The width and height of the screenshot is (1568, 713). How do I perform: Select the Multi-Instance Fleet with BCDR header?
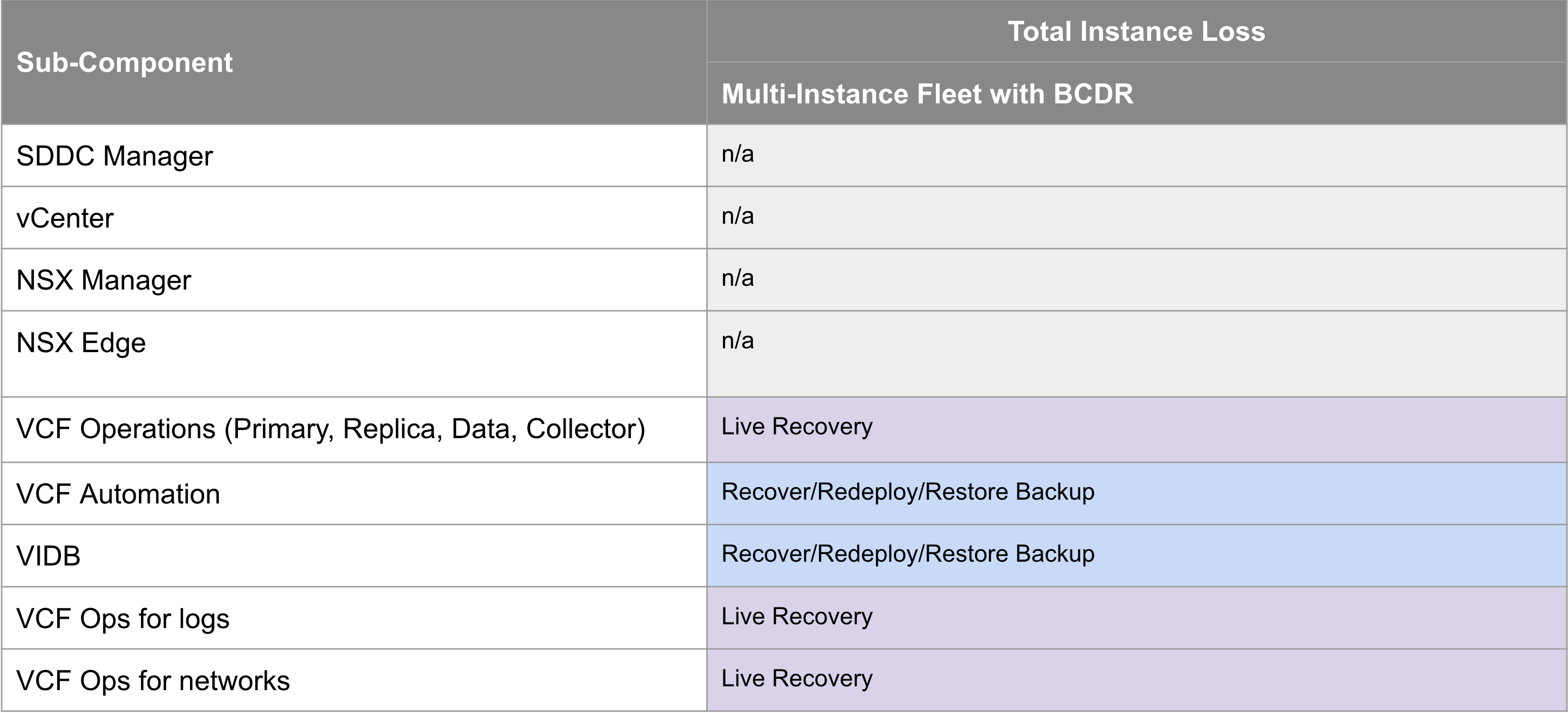(x=927, y=94)
